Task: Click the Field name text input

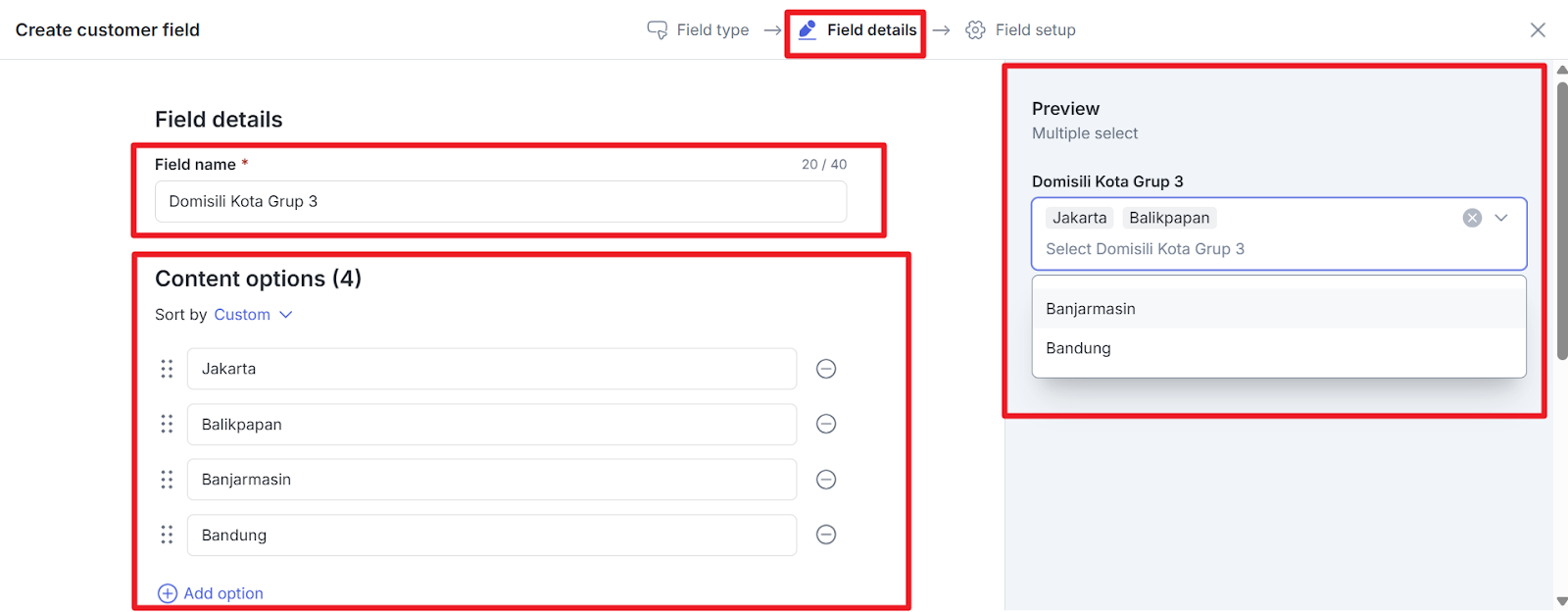Action: (500, 202)
